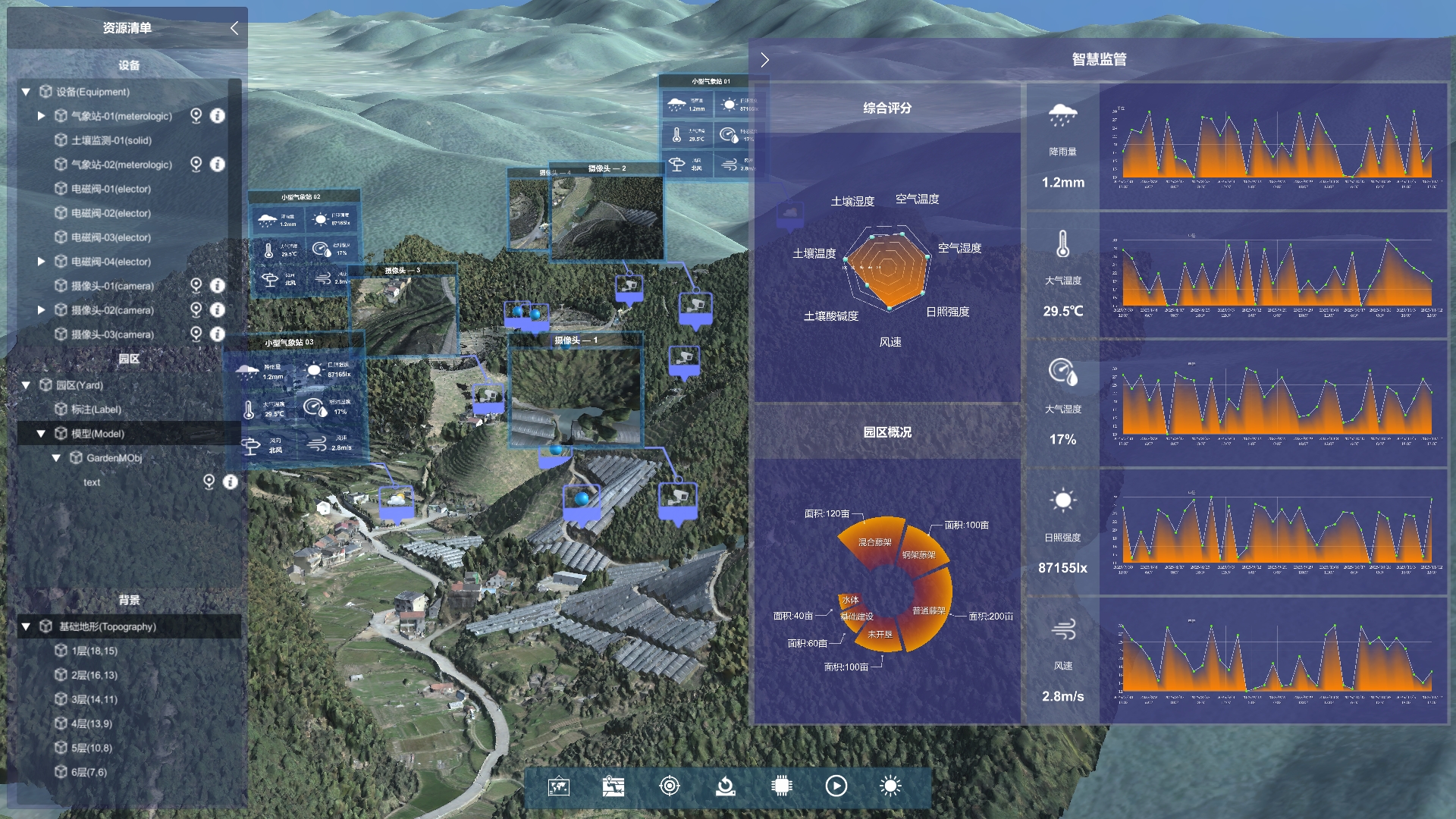The height and width of the screenshot is (819, 1456).
Task: Open info for 摄像头-03(camera)
Action: tap(218, 334)
